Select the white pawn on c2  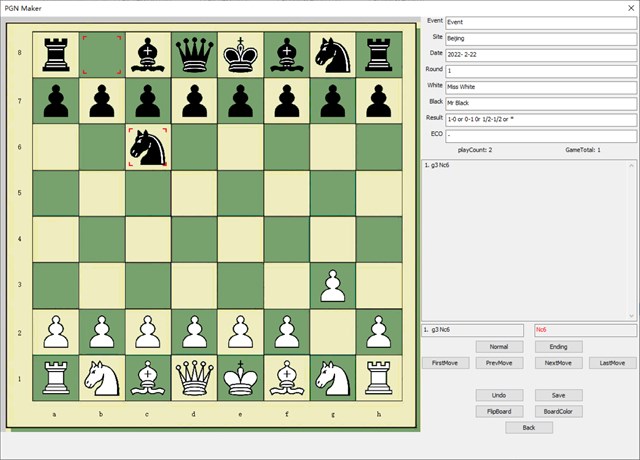148,332
